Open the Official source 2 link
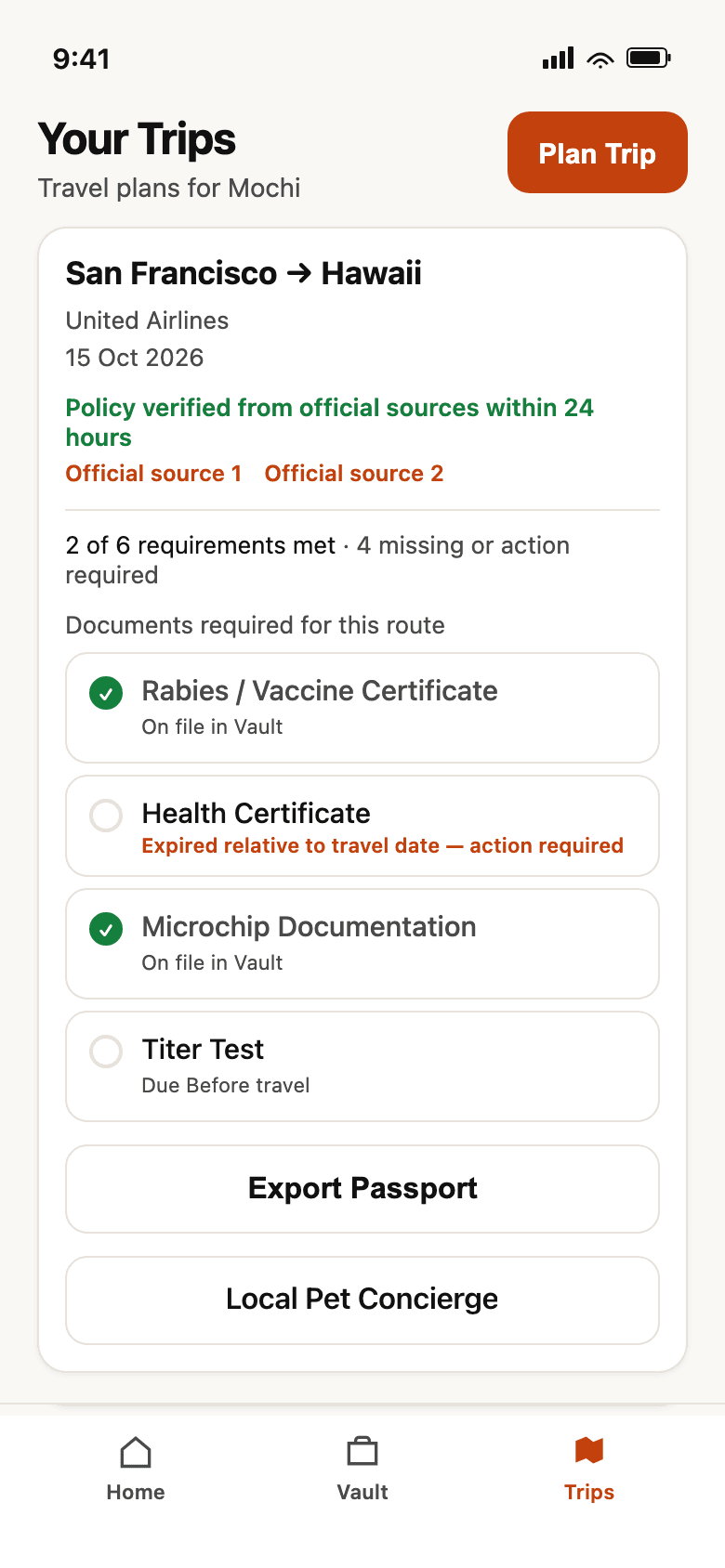725x1568 pixels. click(354, 474)
